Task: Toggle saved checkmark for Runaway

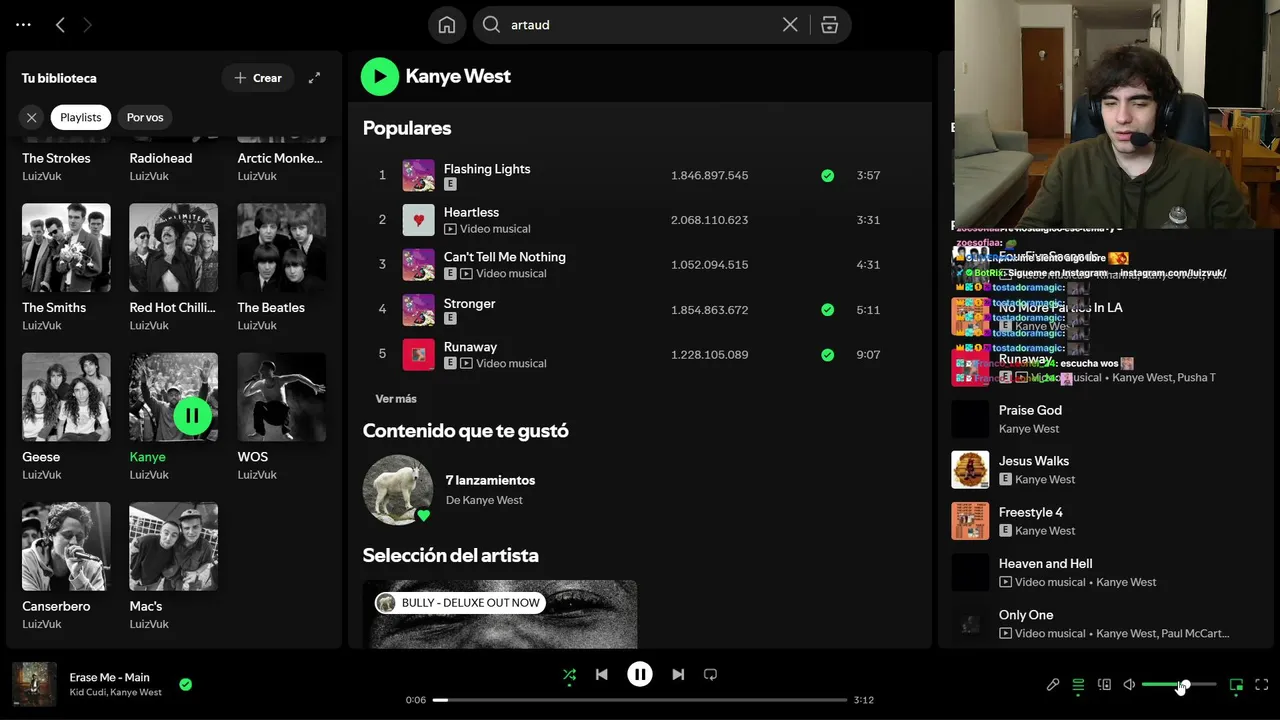Action: [827, 355]
